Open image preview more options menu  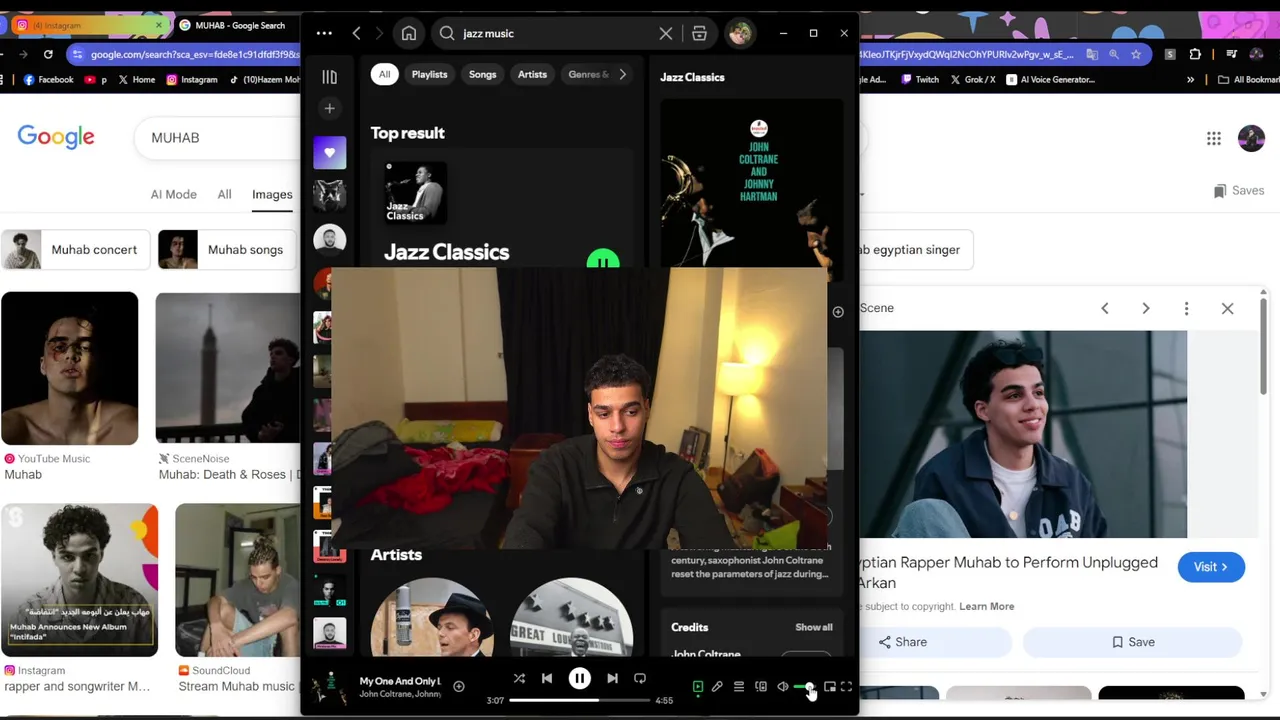click(x=1187, y=308)
